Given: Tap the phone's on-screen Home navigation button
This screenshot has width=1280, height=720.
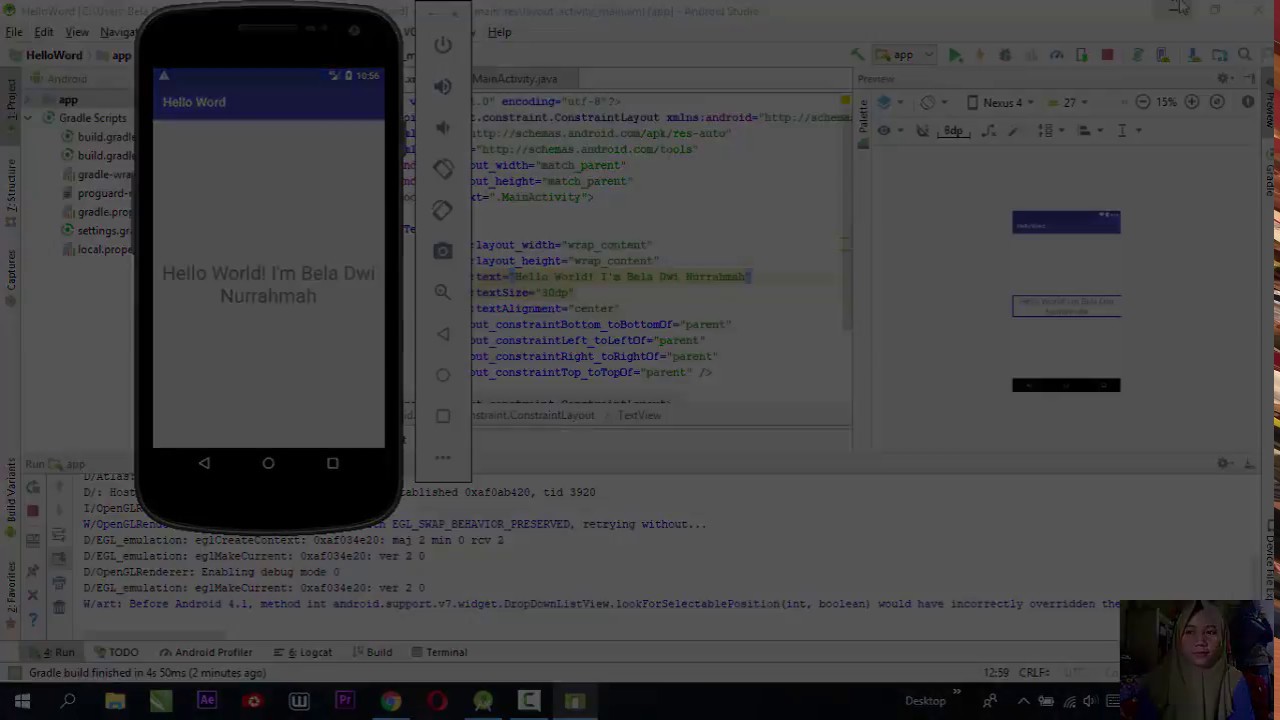Looking at the screenshot, I should coord(268,463).
